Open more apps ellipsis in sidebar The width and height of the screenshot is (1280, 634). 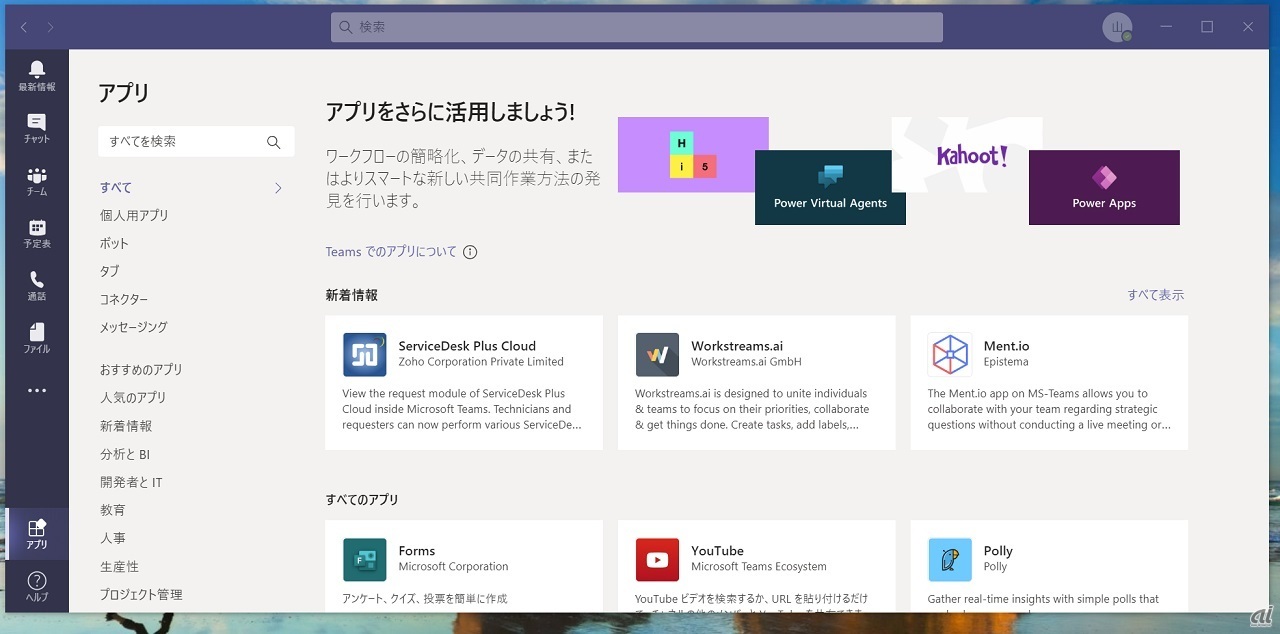click(37, 391)
